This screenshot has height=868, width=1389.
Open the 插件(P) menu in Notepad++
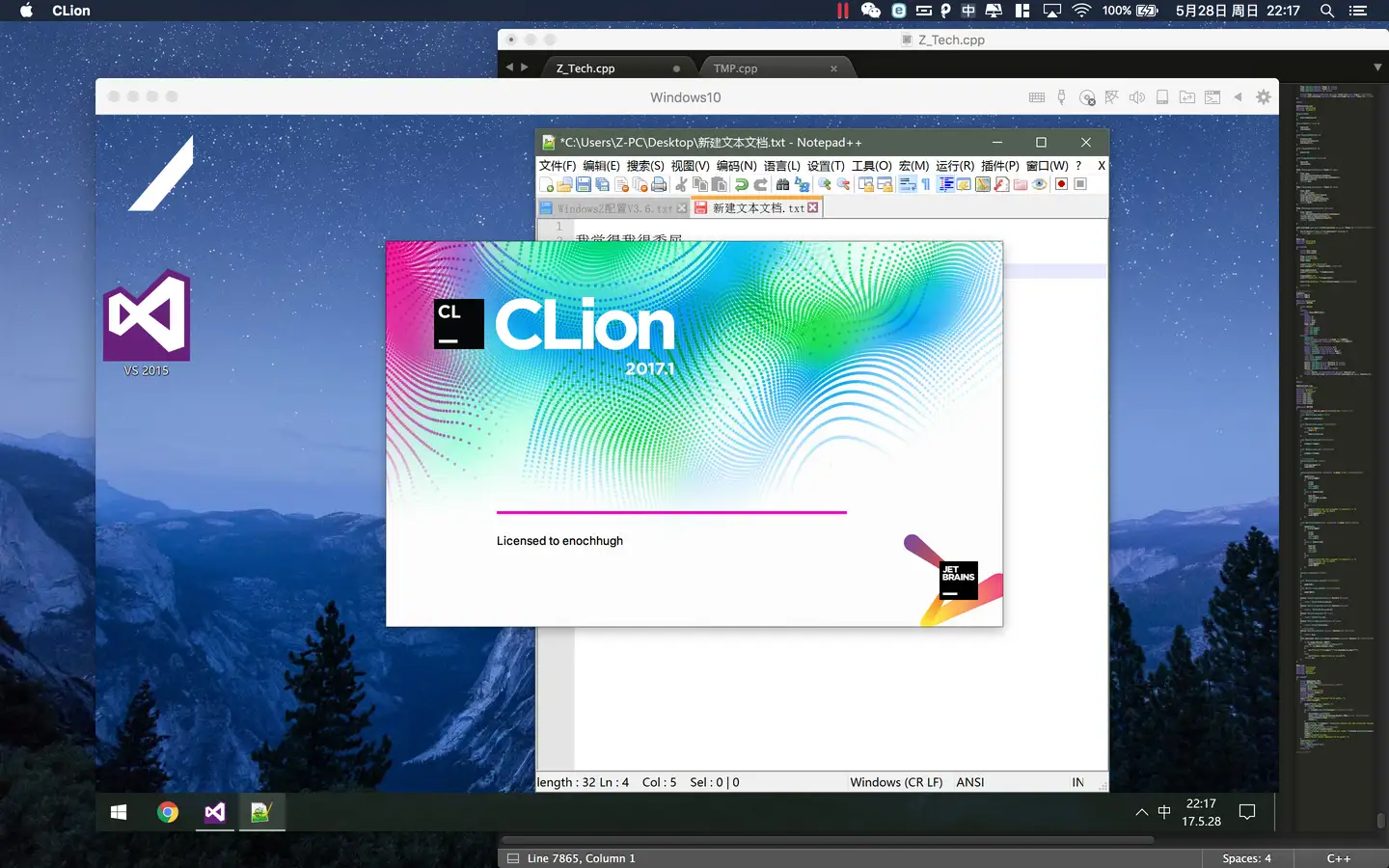click(1000, 166)
